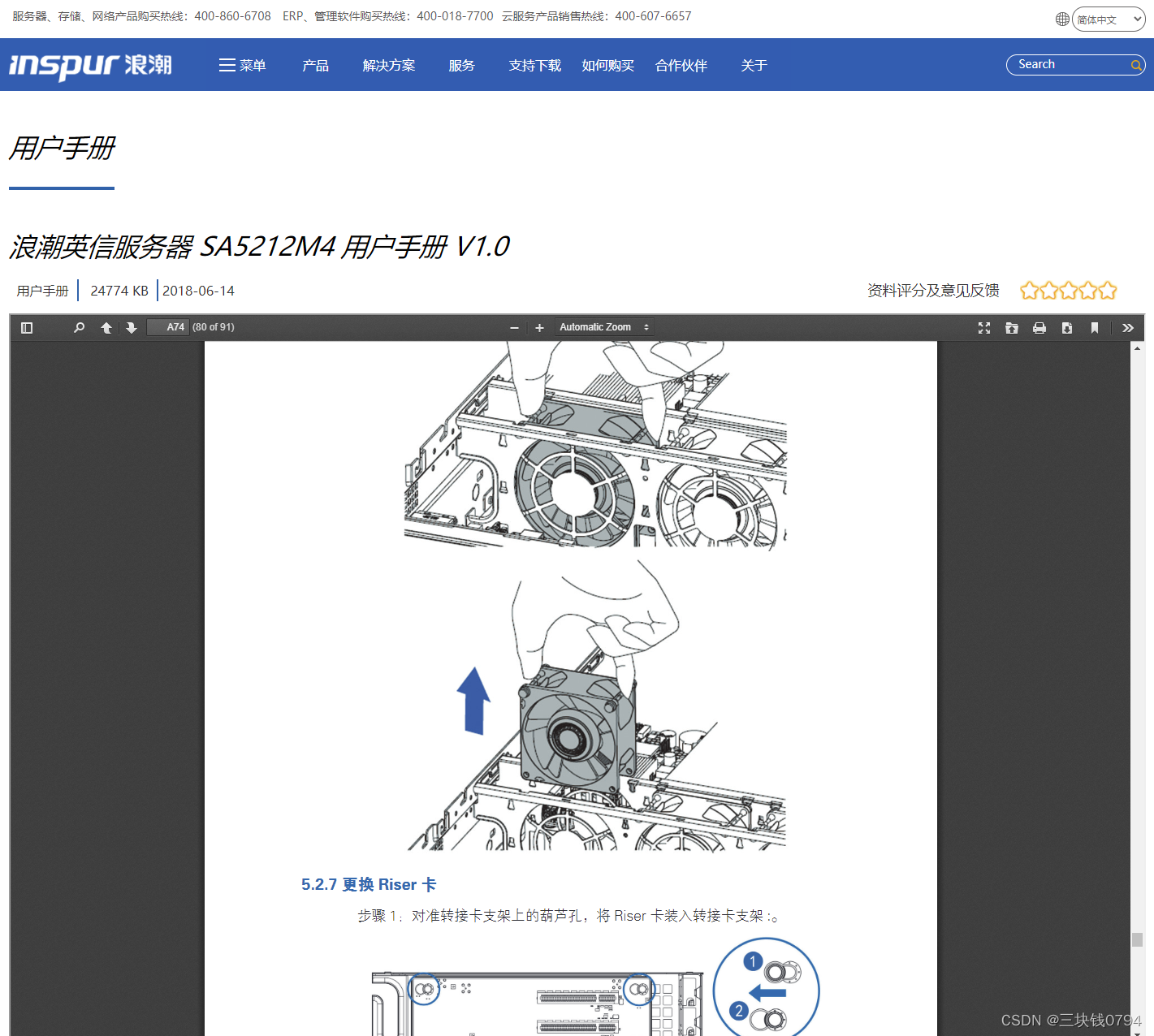Open the 关于 menu

coord(754,66)
